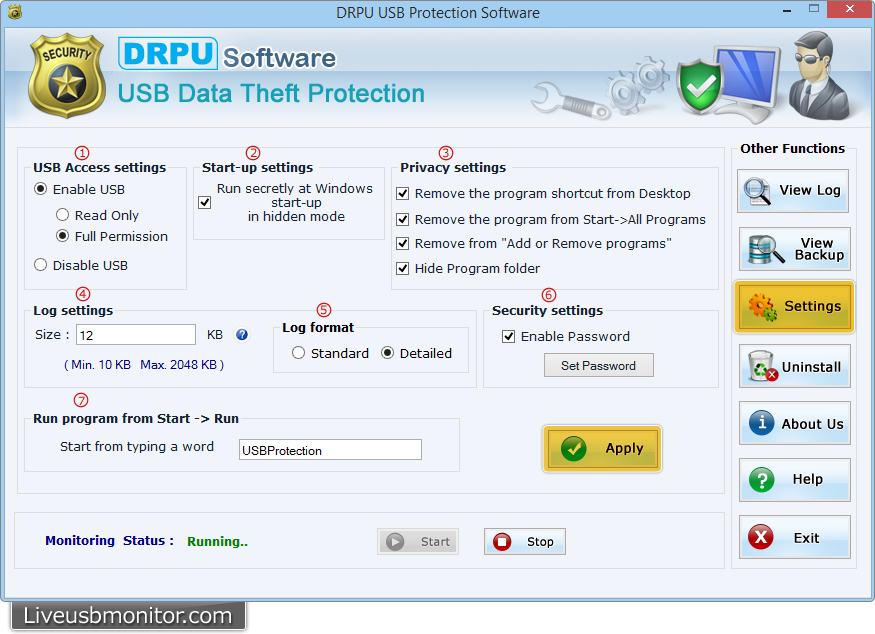Viewport: 875px width, 634px height.
Task: Click the About Us info icon
Action: point(762,422)
